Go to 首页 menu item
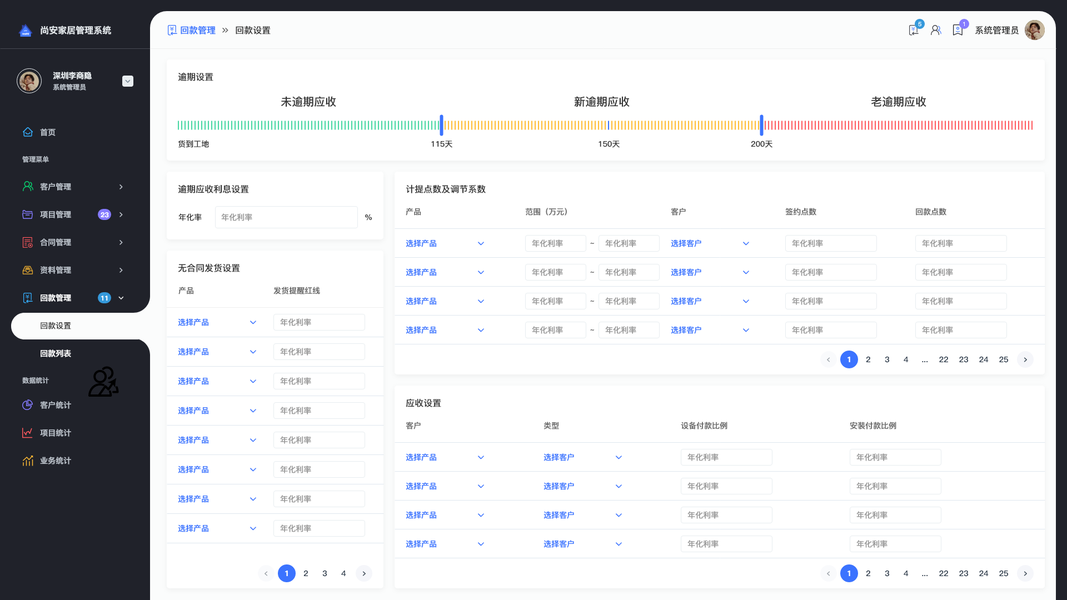The width and height of the screenshot is (1067, 600). (x=48, y=132)
